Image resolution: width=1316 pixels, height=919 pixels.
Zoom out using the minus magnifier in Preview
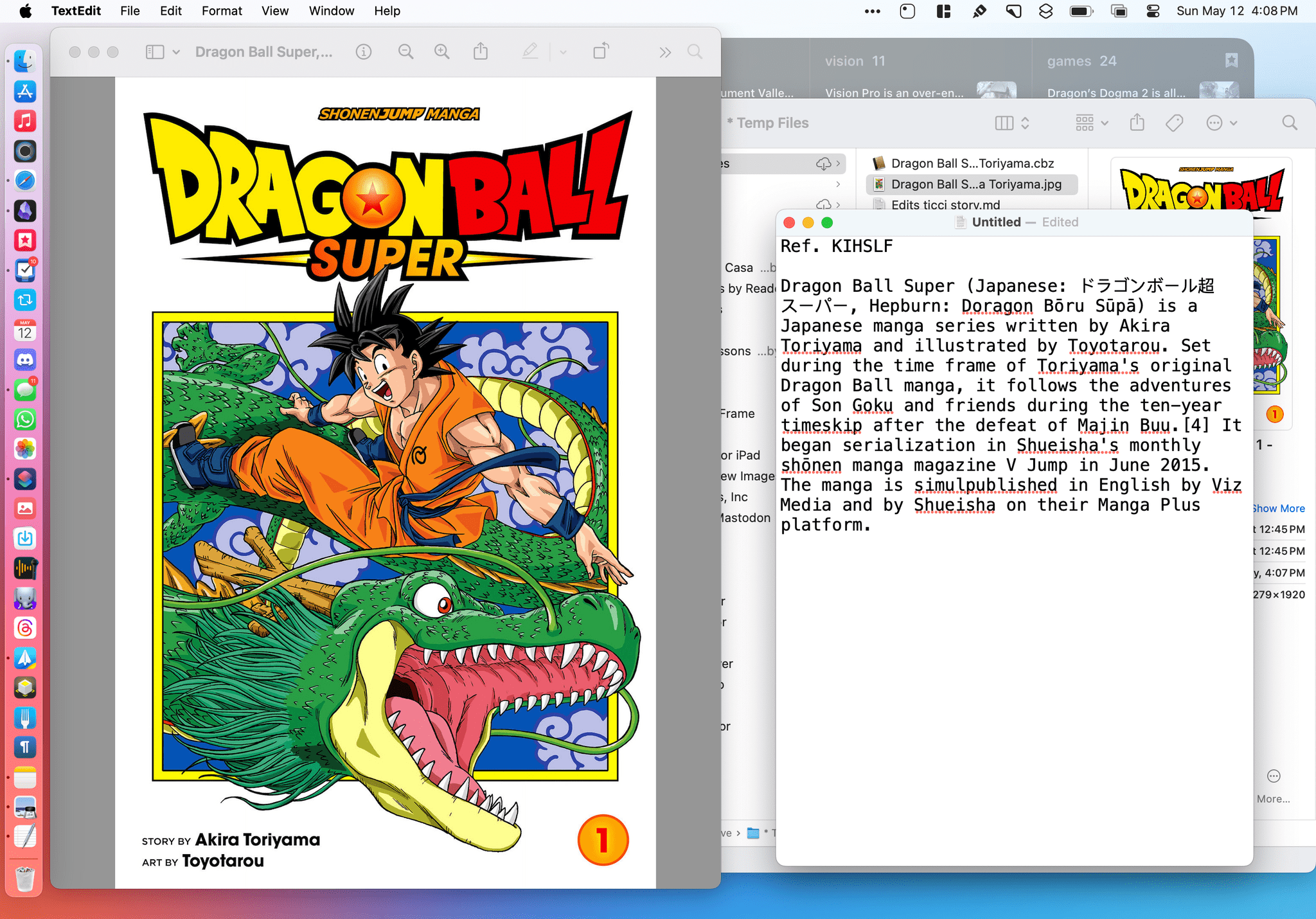[405, 52]
